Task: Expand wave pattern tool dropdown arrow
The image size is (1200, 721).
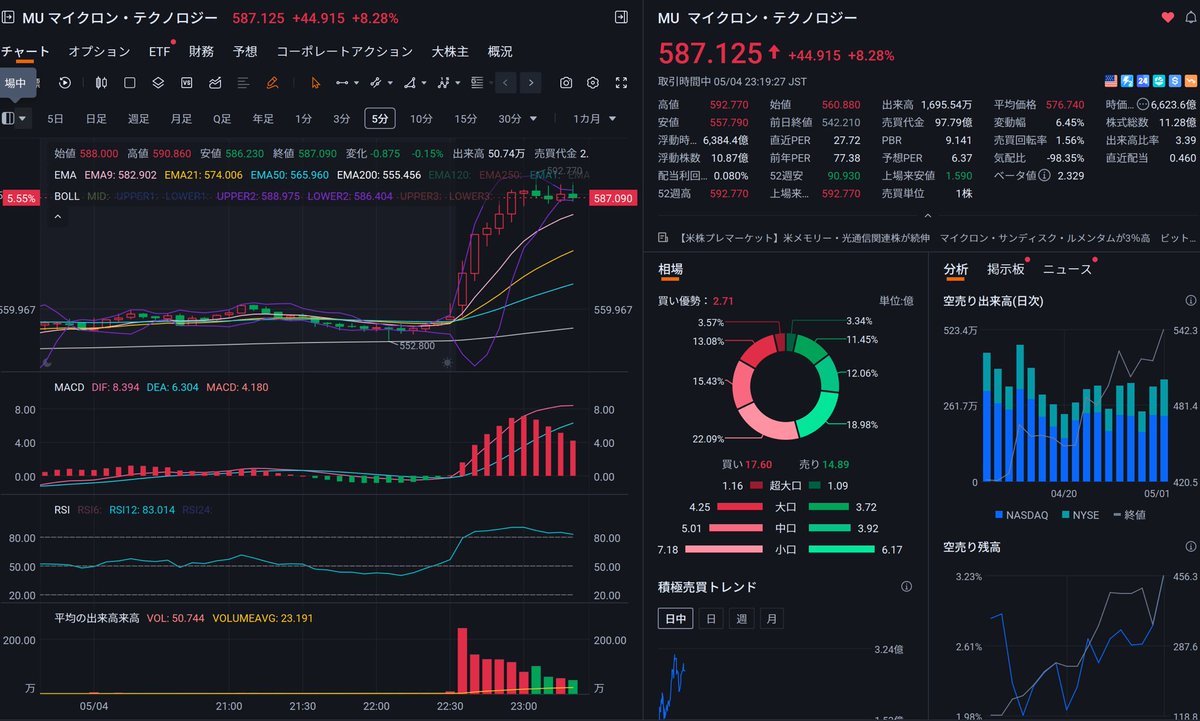Action: [x=458, y=84]
